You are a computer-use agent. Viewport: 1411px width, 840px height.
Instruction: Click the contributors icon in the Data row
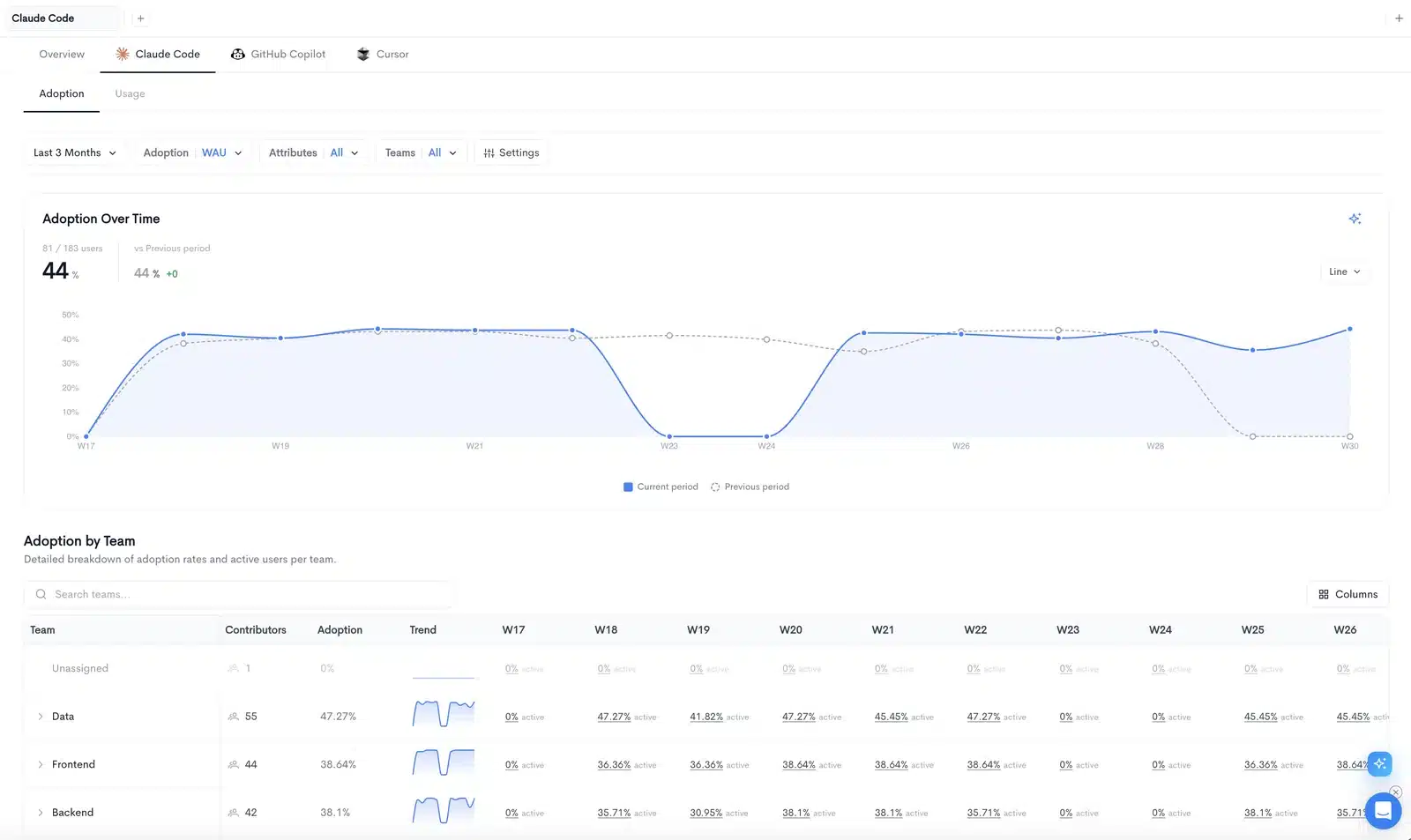234,717
